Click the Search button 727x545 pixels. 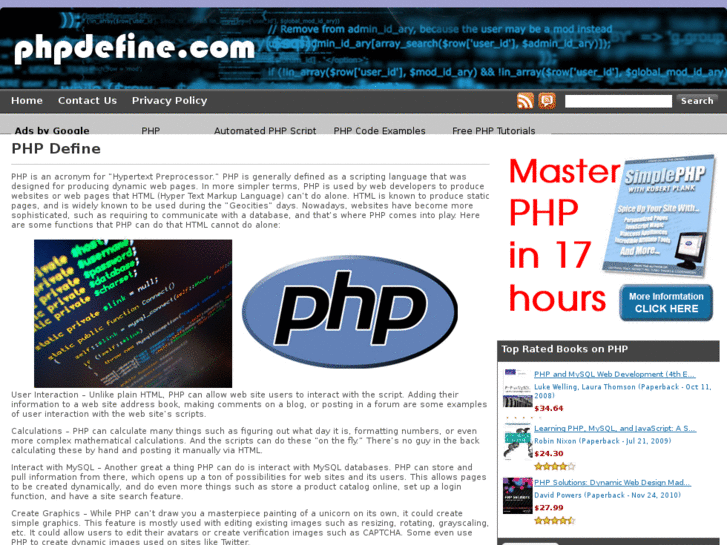click(x=697, y=101)
